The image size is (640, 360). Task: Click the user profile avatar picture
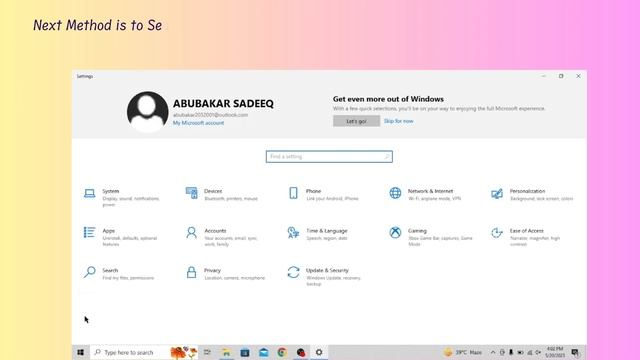147,111
